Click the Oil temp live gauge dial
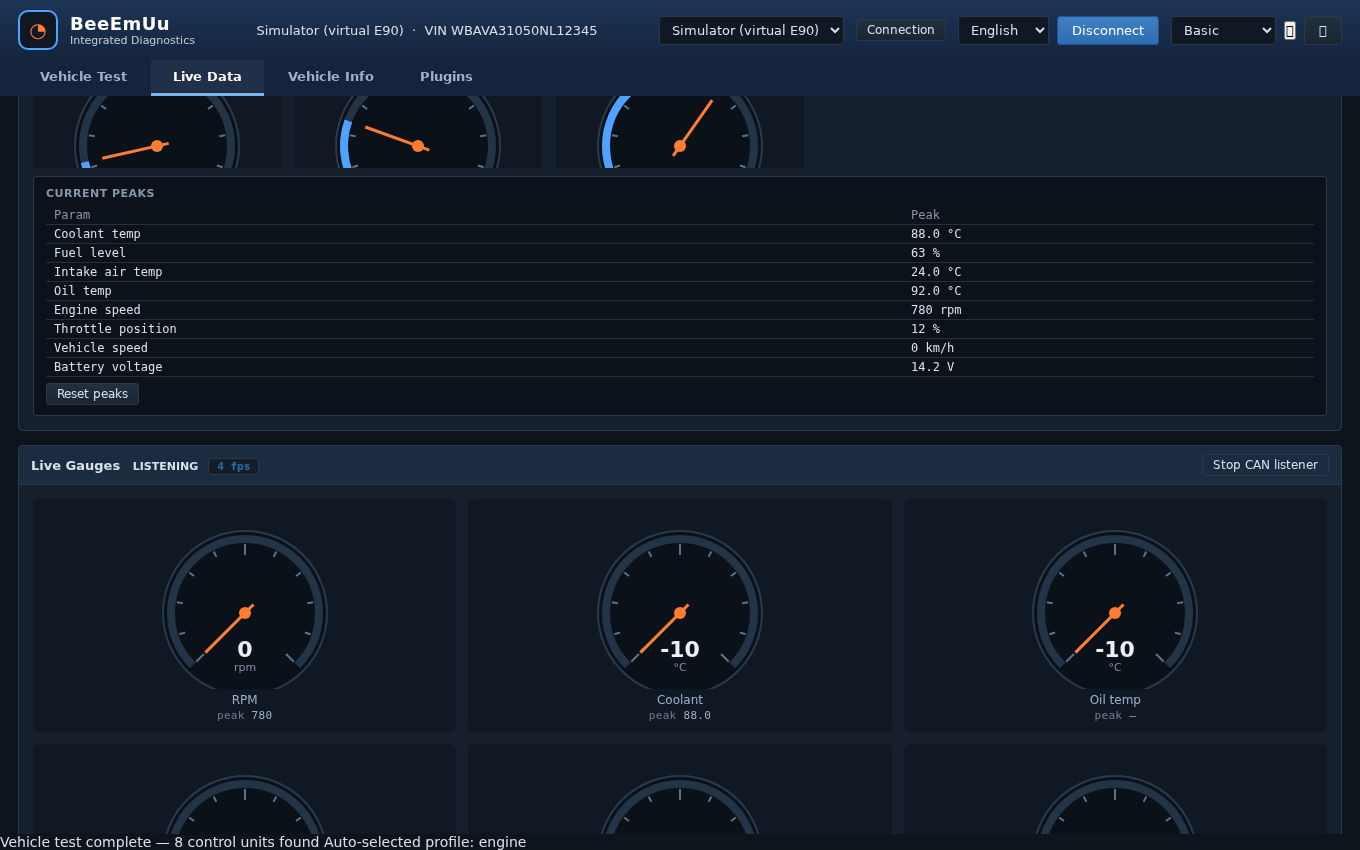This screenshot has height=850, width=1360. (x=1115, y=610)
